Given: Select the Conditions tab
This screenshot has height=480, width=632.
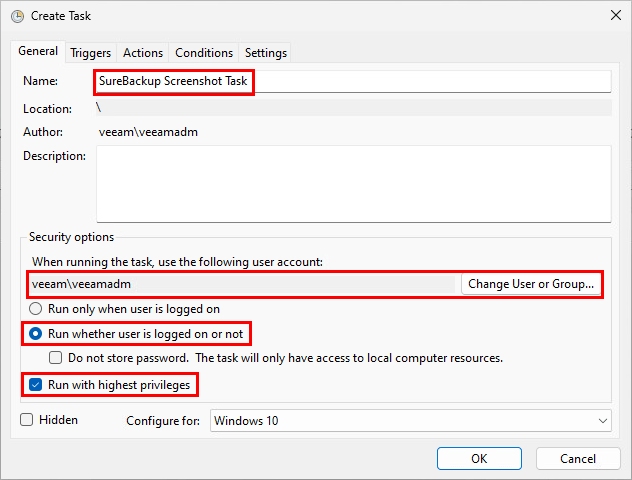Looking at the screenshot, I should click(x=204, y=53).
